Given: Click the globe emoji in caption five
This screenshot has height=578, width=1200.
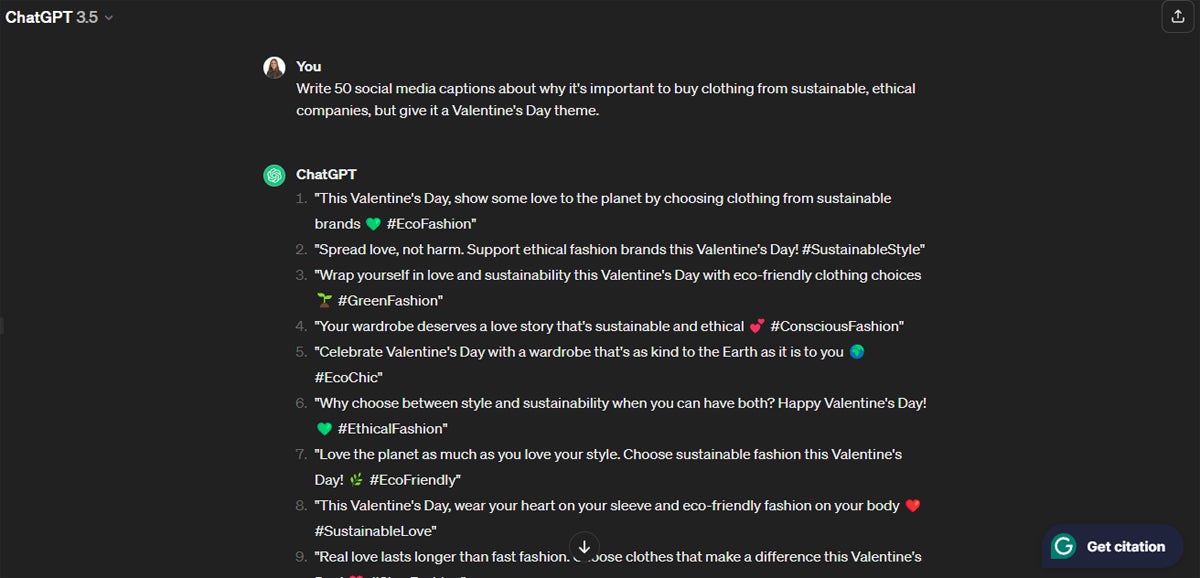Looking at the screenshot, I should click(x=857, y=352).
